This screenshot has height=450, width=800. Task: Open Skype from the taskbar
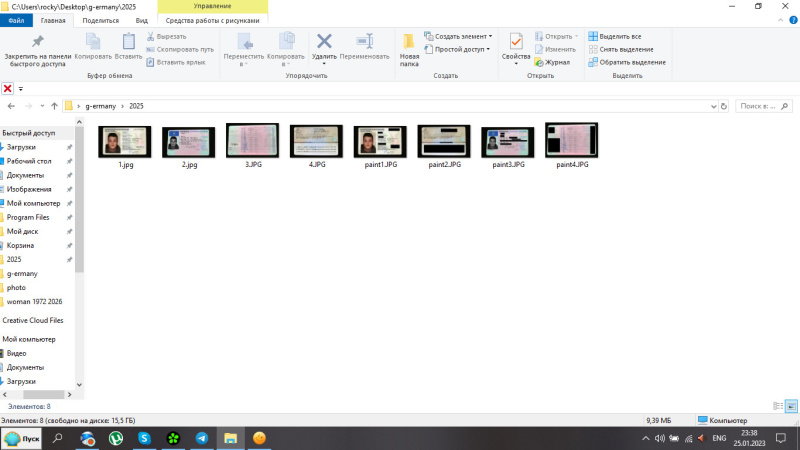click(144, 438)
